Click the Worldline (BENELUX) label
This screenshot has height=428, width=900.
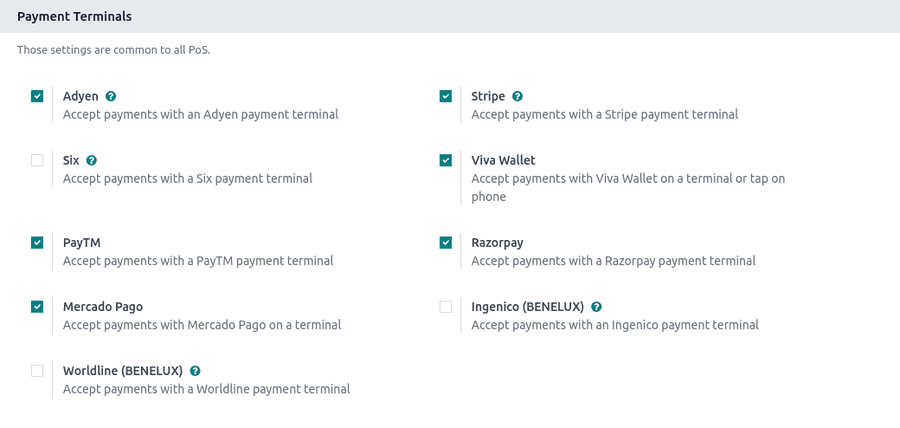click(122, 371)
